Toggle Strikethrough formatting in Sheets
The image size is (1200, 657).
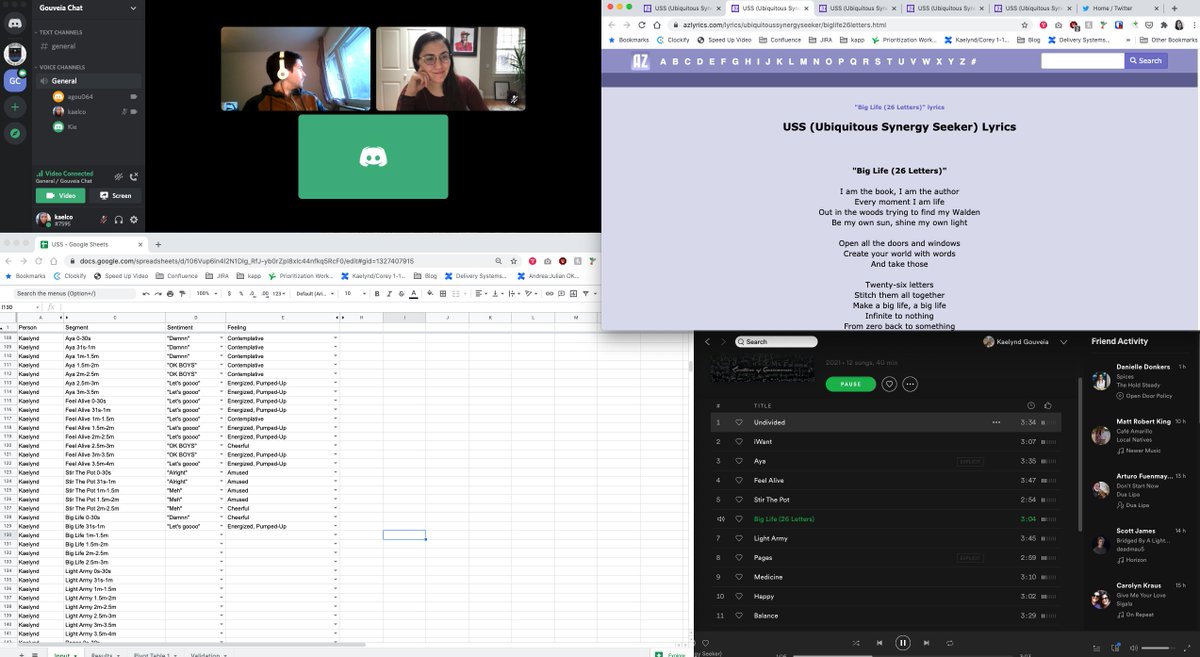(x=400, y=293)
